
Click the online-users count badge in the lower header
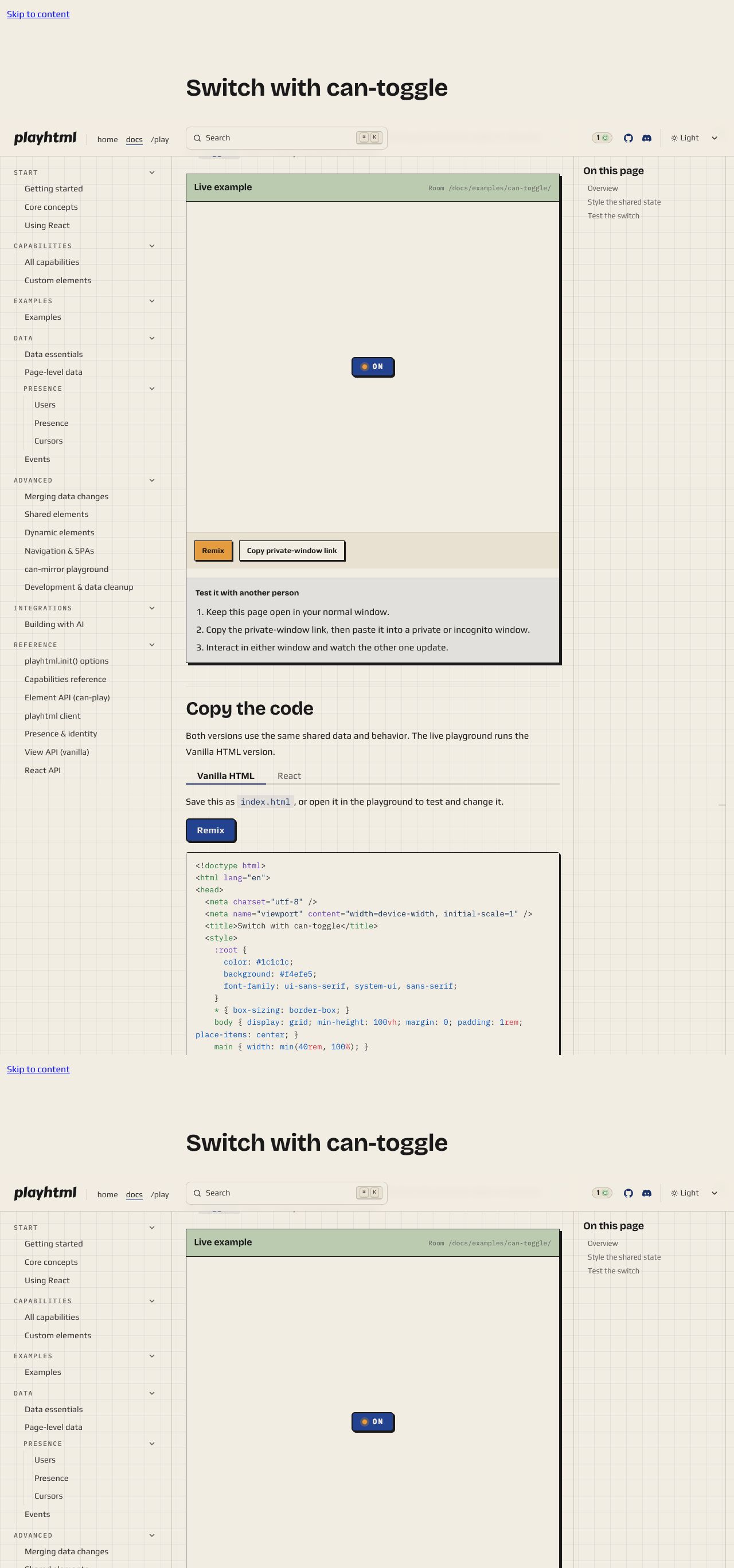click(602, 1193)
